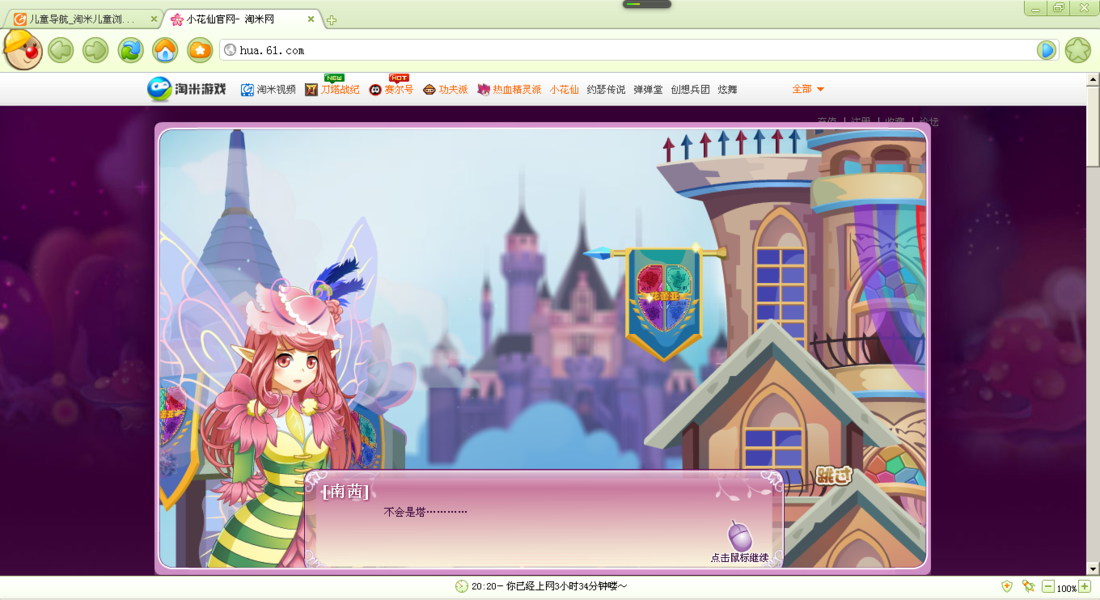
Task: Close the 儿童导航 tab
Action: point(154,20)
